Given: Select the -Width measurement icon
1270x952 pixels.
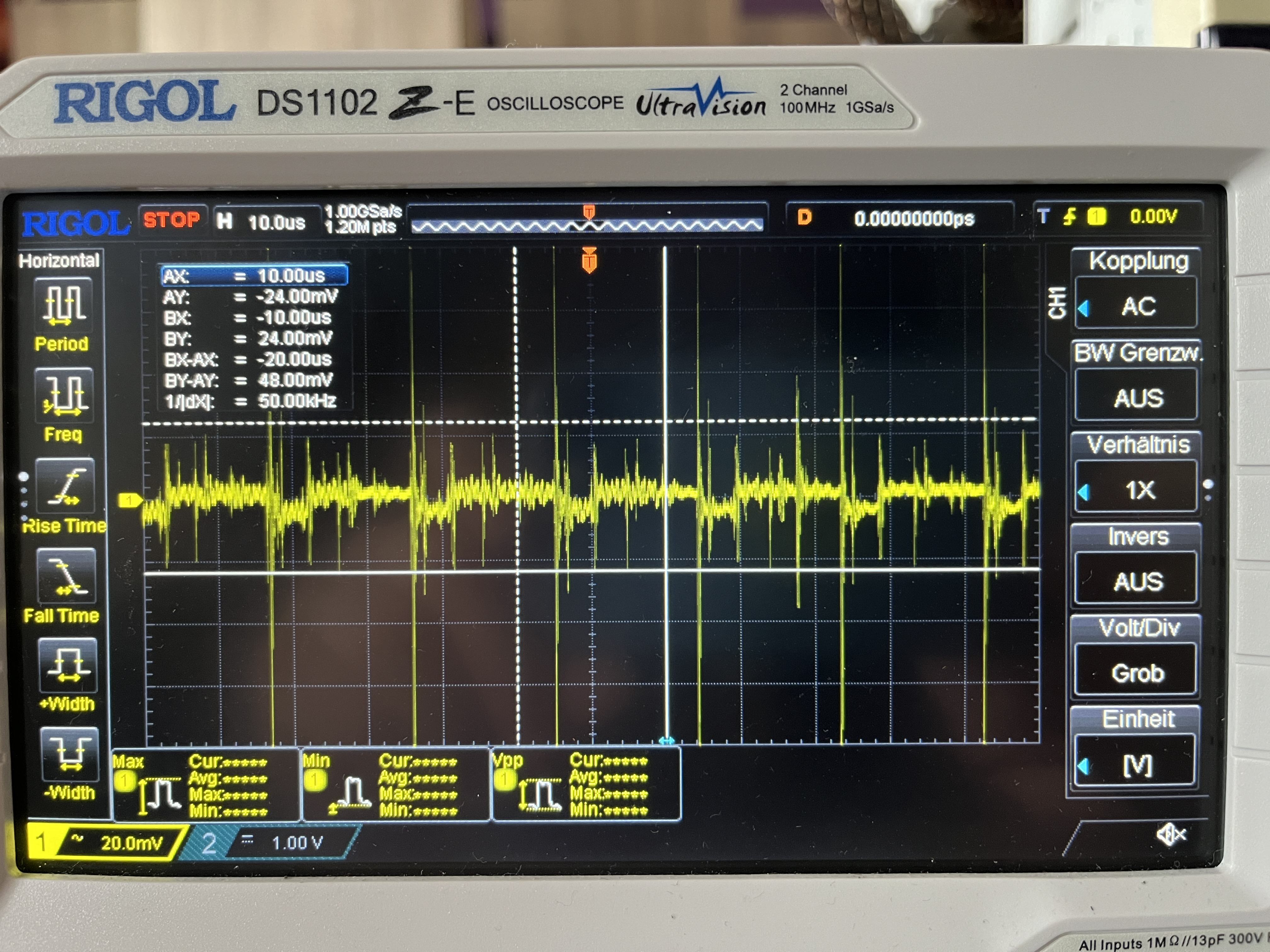Looking at the screenshot, I should click(69, 755).
